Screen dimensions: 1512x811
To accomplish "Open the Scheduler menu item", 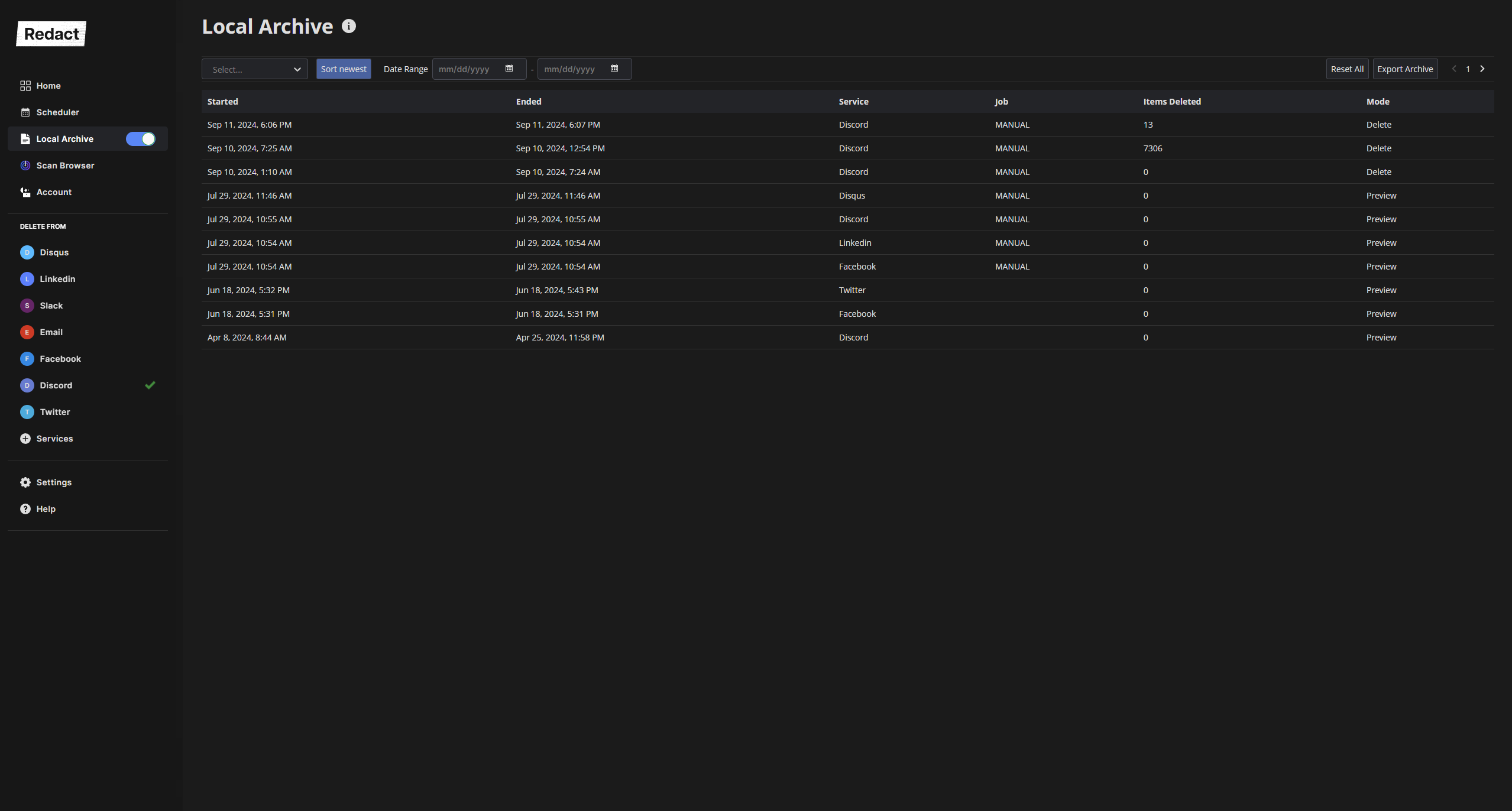I will click(57, 112).
